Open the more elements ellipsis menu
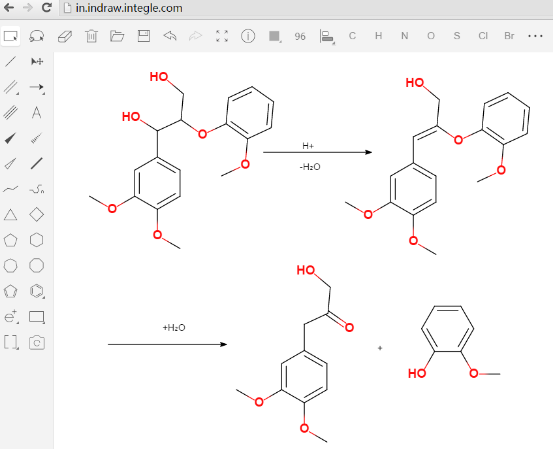553x449 pixels. pos(535,36)
